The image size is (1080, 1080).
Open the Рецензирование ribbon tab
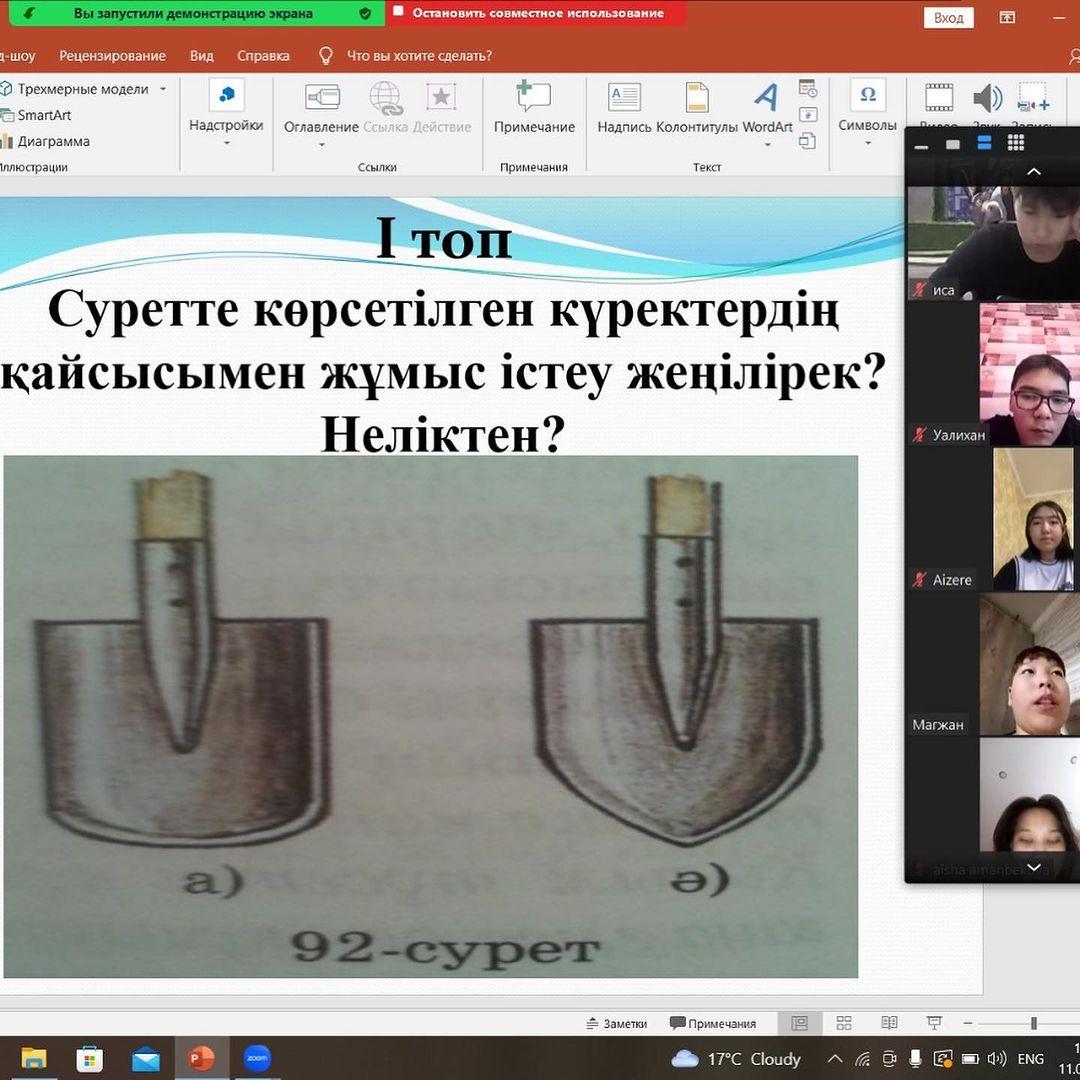point(112,56)
